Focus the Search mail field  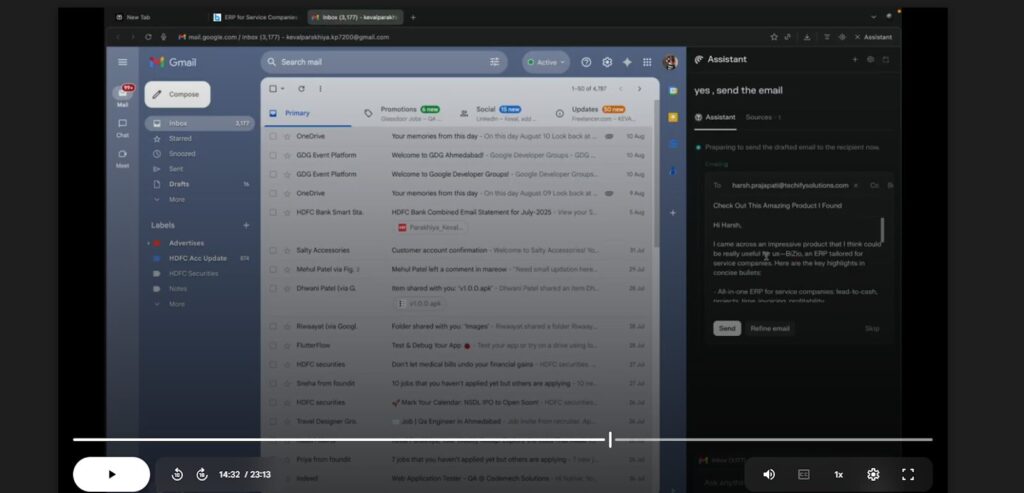coord(382,62)
